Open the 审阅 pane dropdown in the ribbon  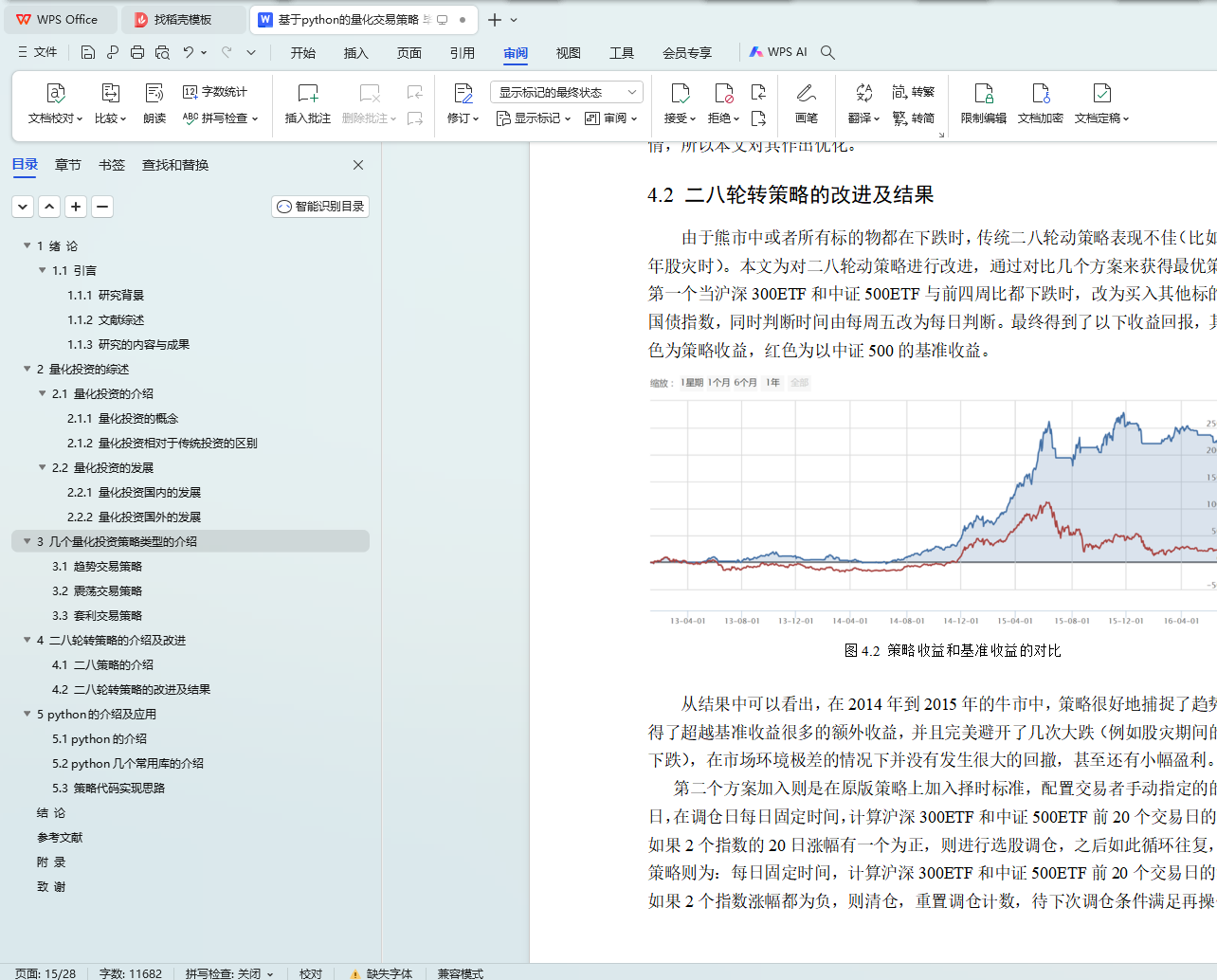coord(610,118)
